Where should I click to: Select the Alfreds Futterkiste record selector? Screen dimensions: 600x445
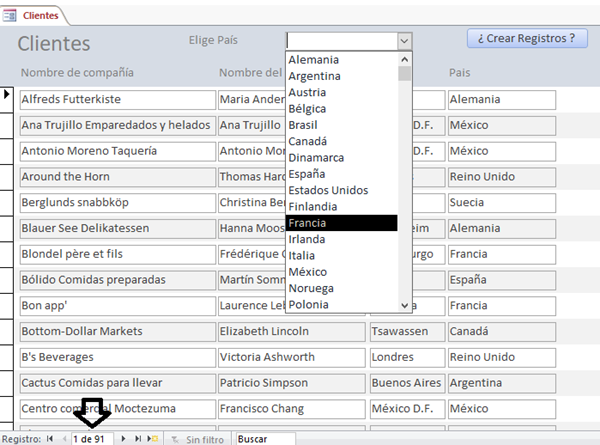pos(7,99)
